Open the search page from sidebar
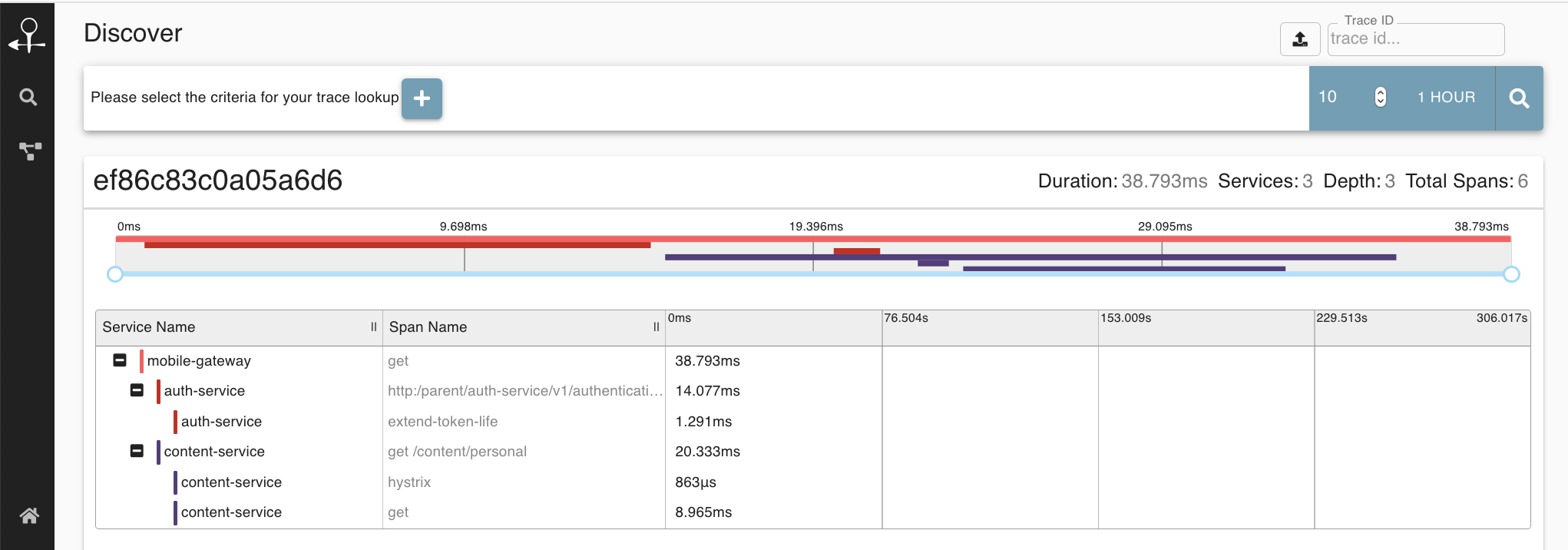 click(28, 97)
